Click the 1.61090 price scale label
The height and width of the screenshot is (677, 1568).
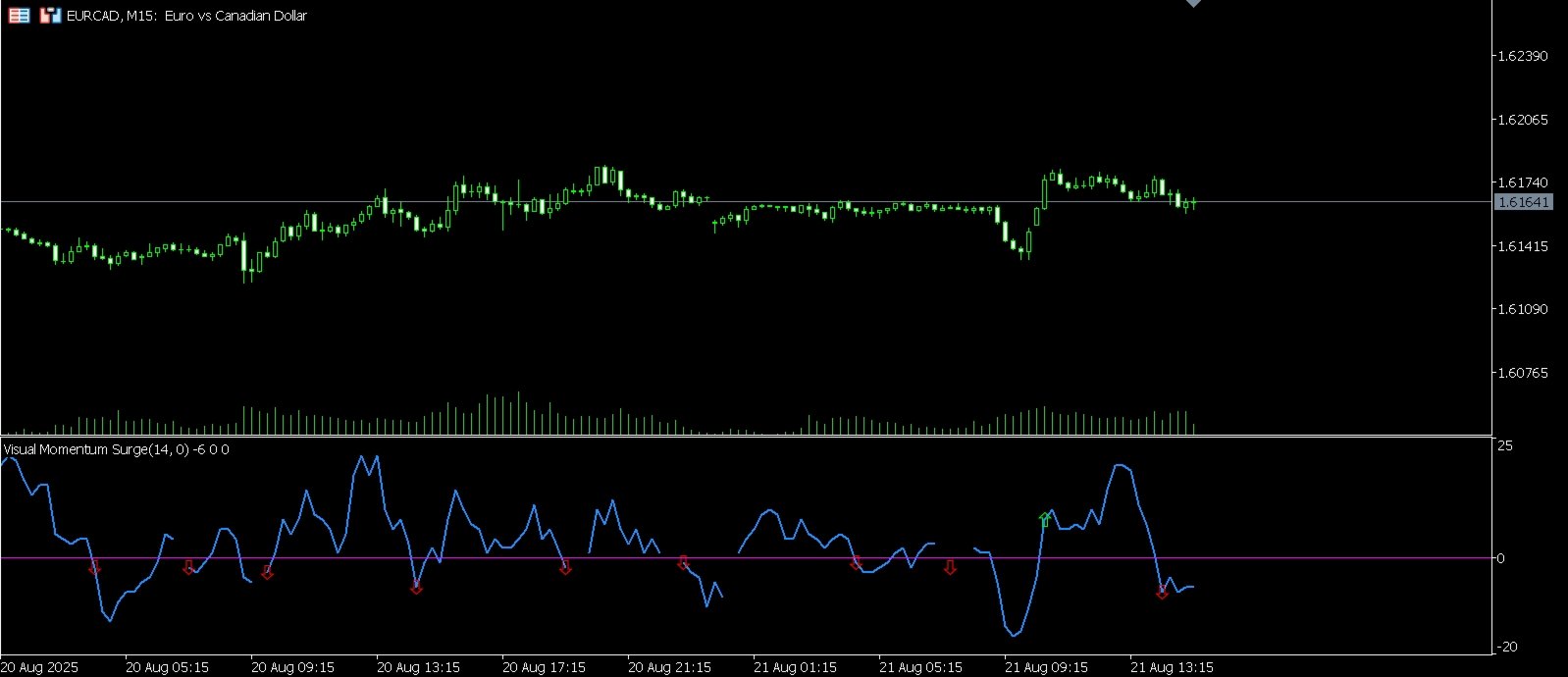click(1522, 309)
